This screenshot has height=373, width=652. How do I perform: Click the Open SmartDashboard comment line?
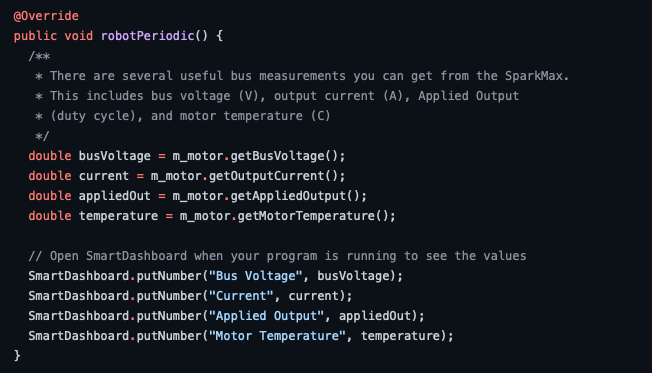point(277,256)
